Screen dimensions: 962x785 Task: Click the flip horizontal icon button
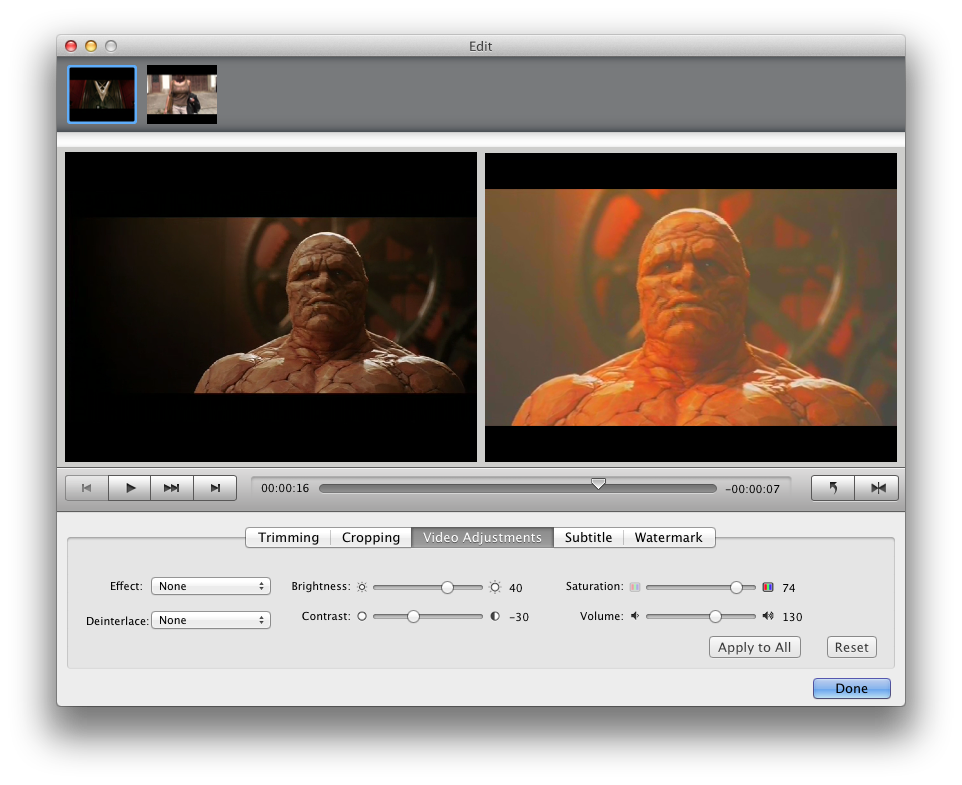878,488
